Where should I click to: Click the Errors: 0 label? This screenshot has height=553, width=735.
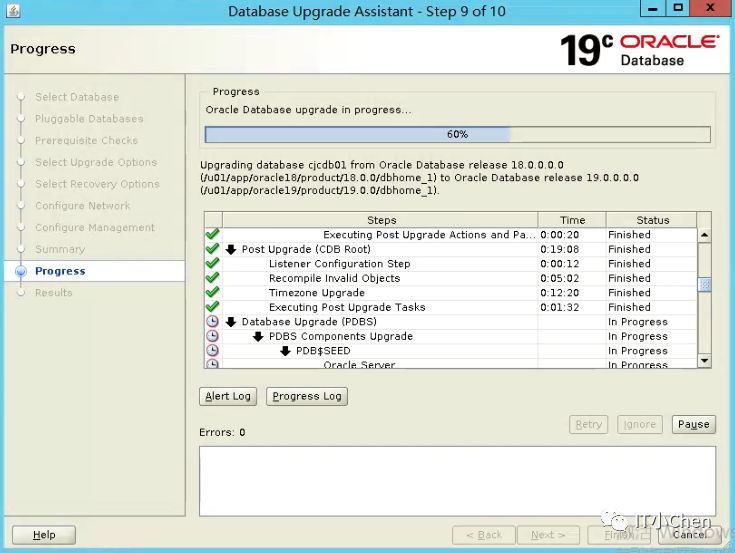click(222, 432)
